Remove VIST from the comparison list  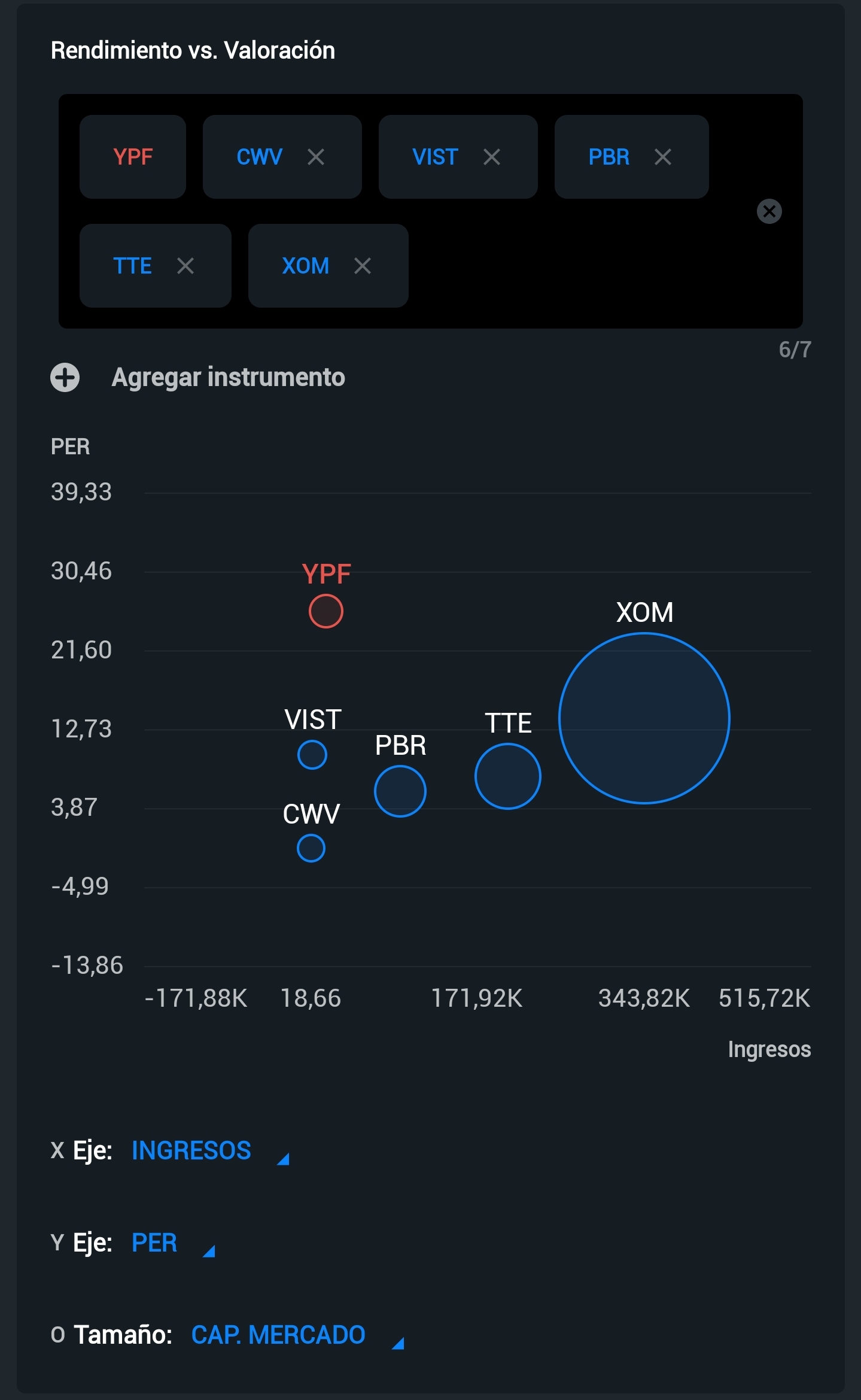(492, 157)
